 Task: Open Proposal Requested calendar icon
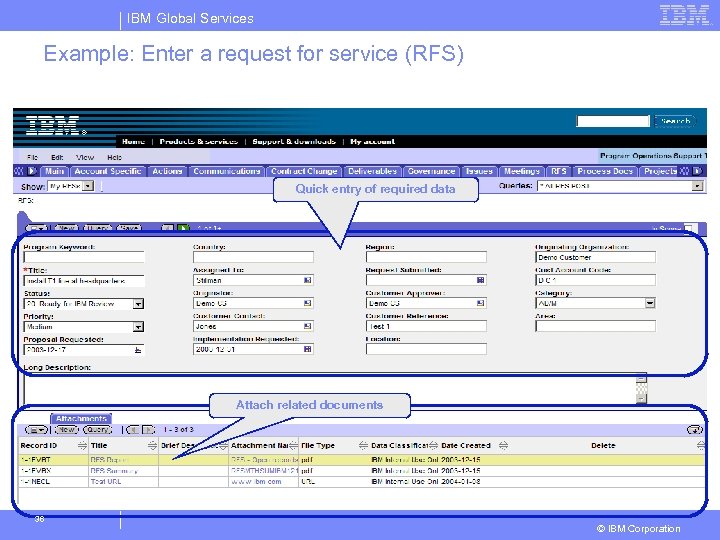[x=138, y=350]
